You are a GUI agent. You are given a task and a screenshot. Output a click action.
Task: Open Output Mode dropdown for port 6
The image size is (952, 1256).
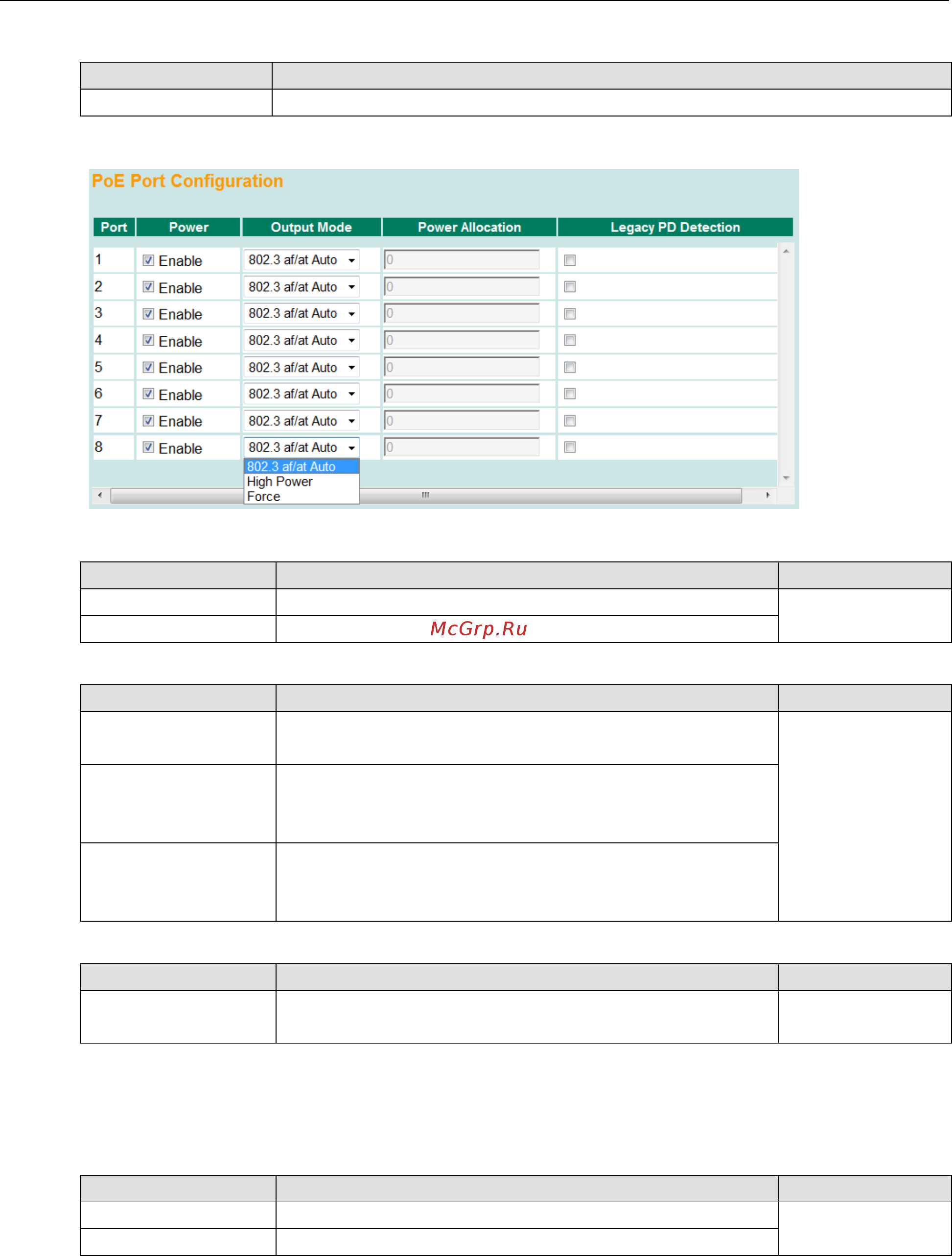coord(302,394)
